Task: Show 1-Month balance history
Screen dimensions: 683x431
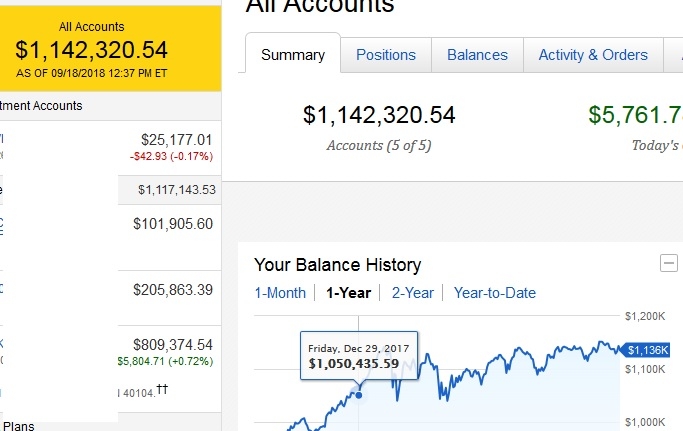Action: tap(280, 293)
